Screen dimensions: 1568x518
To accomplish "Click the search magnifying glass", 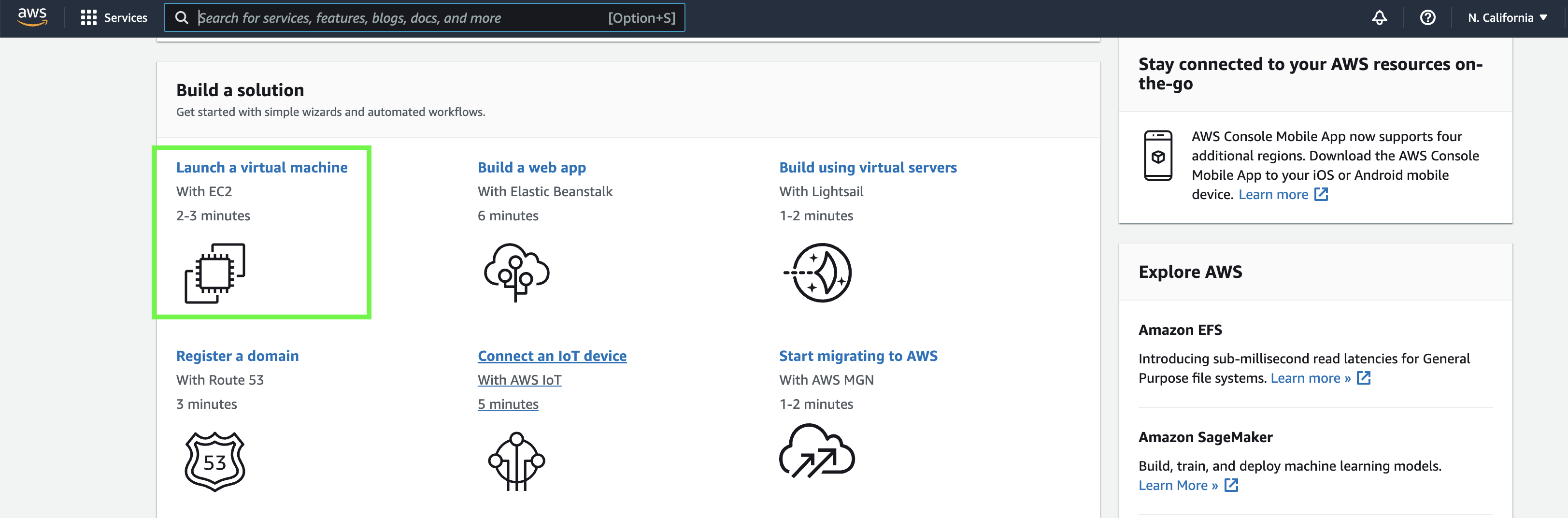I will [182, 18].
